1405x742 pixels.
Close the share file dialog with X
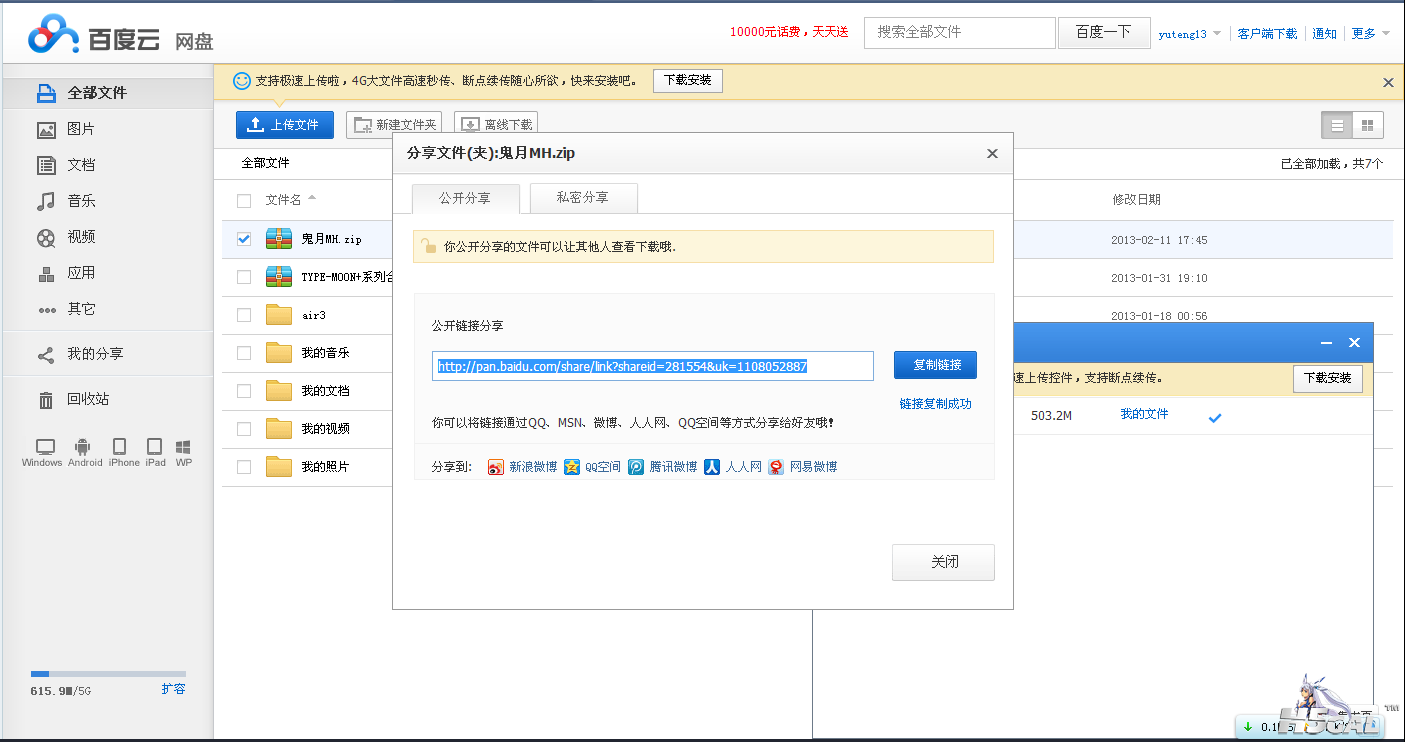pos(992,154)
